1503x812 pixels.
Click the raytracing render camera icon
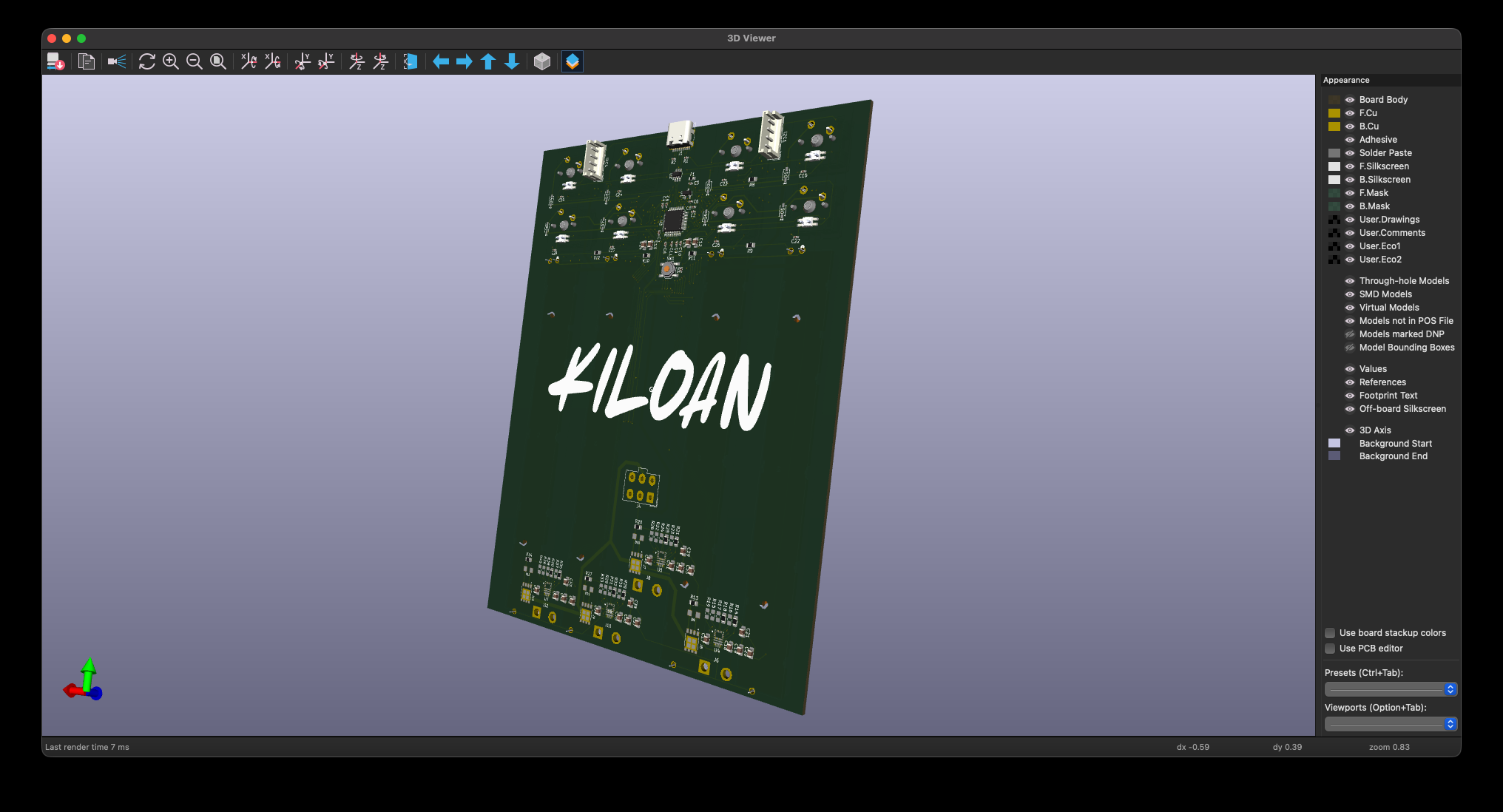[116, 61]
